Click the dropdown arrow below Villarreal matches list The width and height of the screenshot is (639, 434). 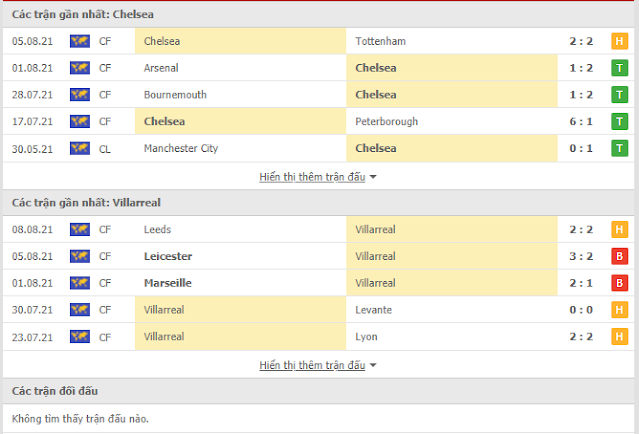tap(373, 366)
